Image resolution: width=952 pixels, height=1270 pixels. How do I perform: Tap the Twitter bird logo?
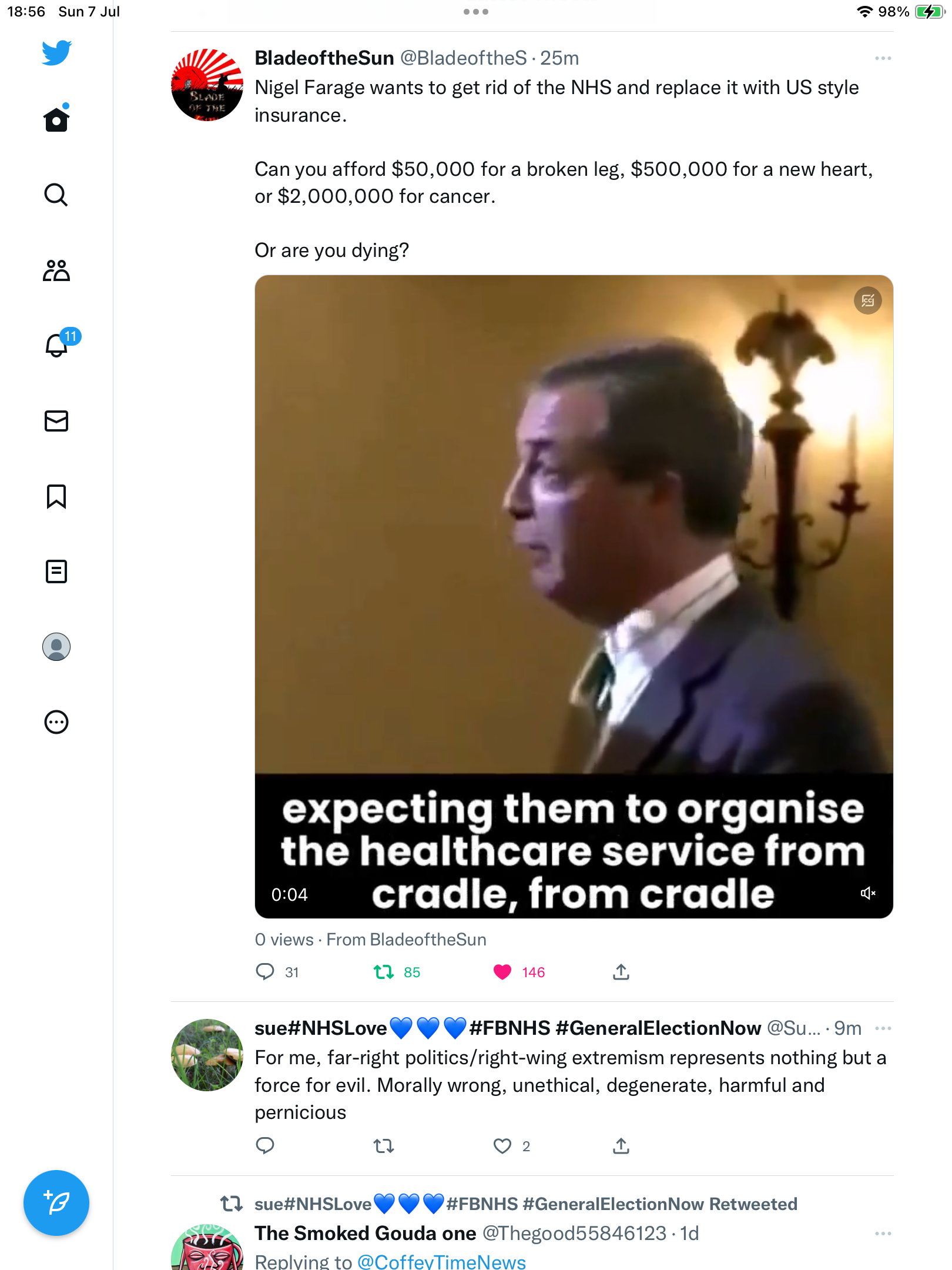(56, 53)
